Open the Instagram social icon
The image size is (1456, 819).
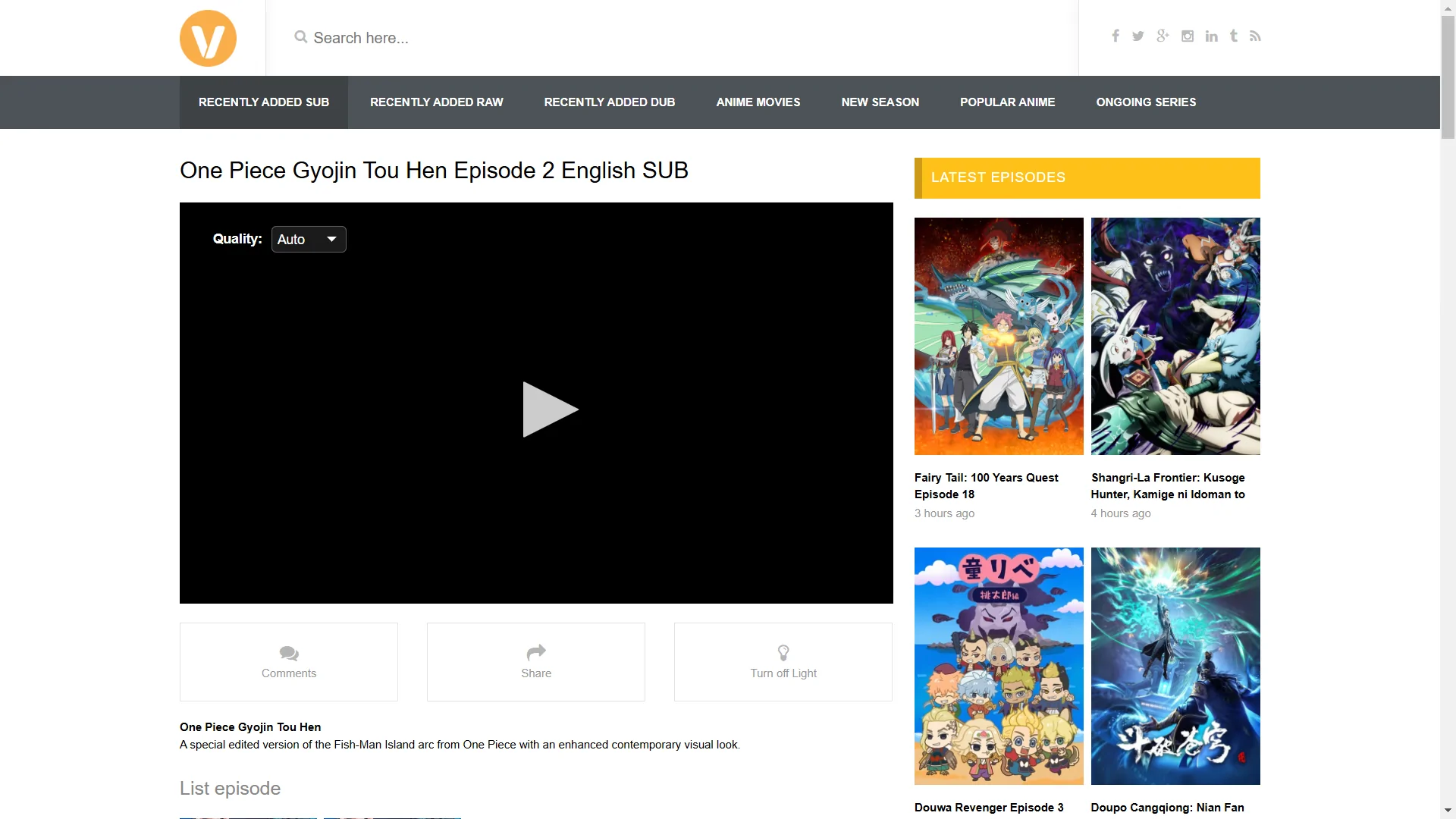(x=1188, y=36)
